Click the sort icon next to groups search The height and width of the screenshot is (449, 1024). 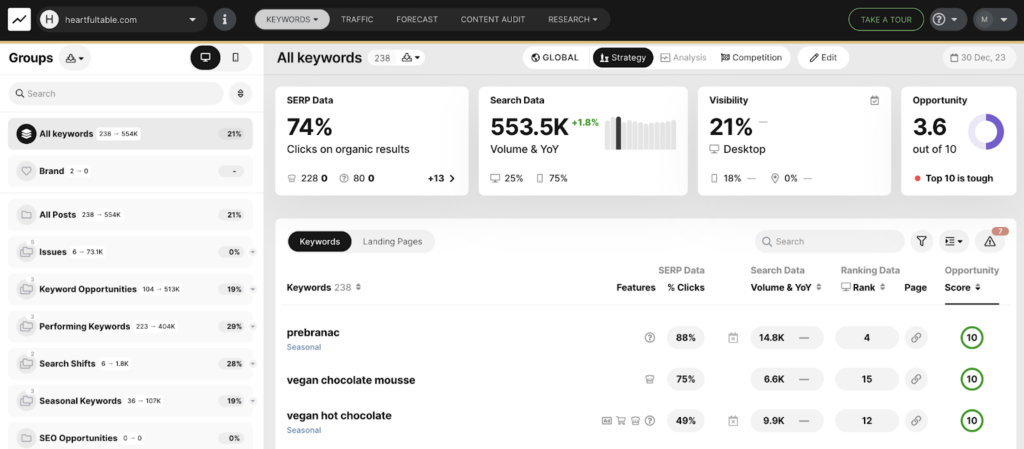[x=240, y=93]
